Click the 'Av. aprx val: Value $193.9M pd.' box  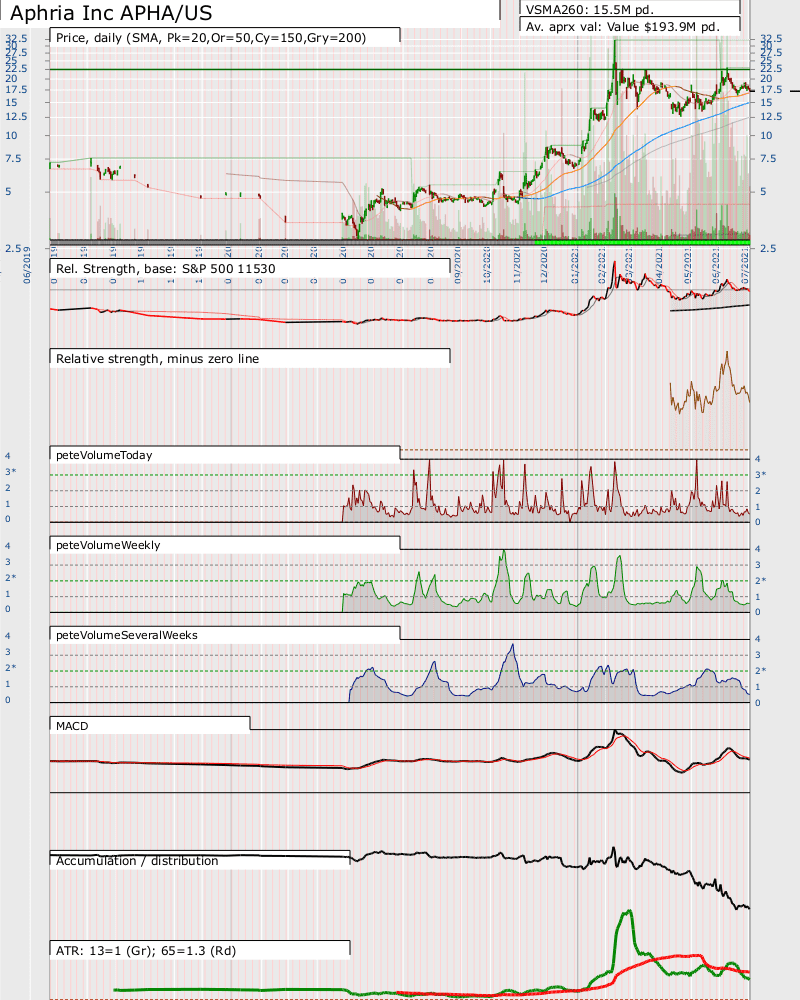point(630,26)
